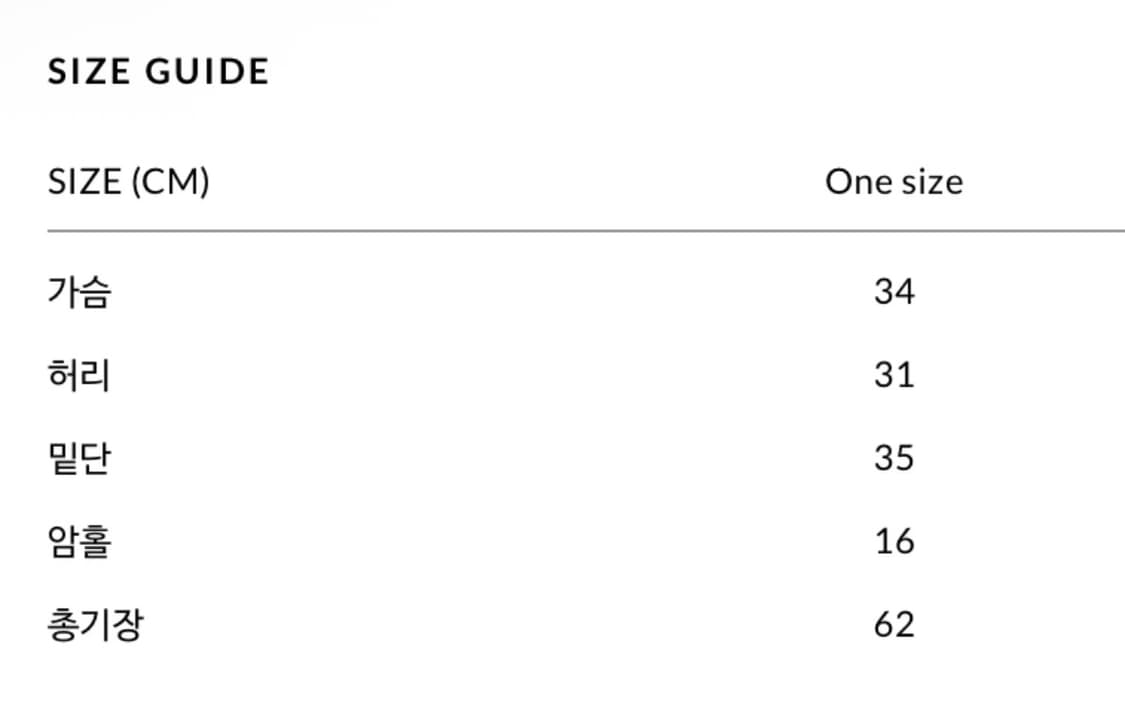Click the middle syllable 기 of 총기장
The image size is (1125, 712).
pyautogui.click(x=96, y=625)
